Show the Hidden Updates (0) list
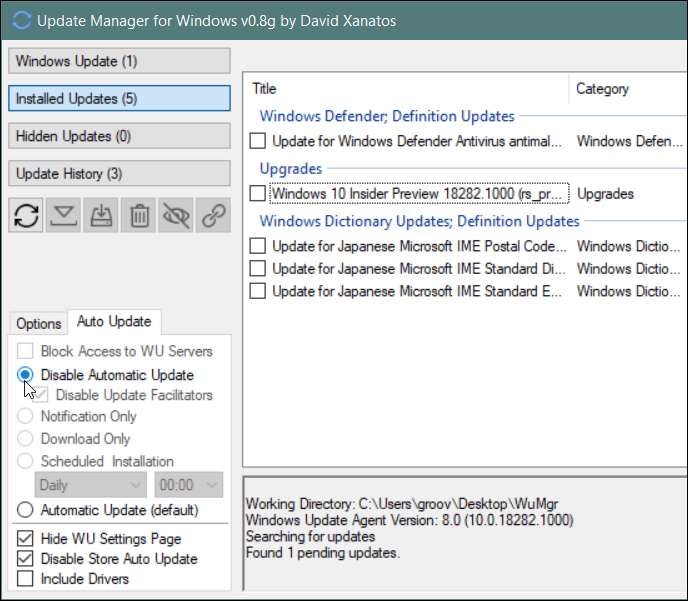 pyautogui.click(x=119, y=136)
